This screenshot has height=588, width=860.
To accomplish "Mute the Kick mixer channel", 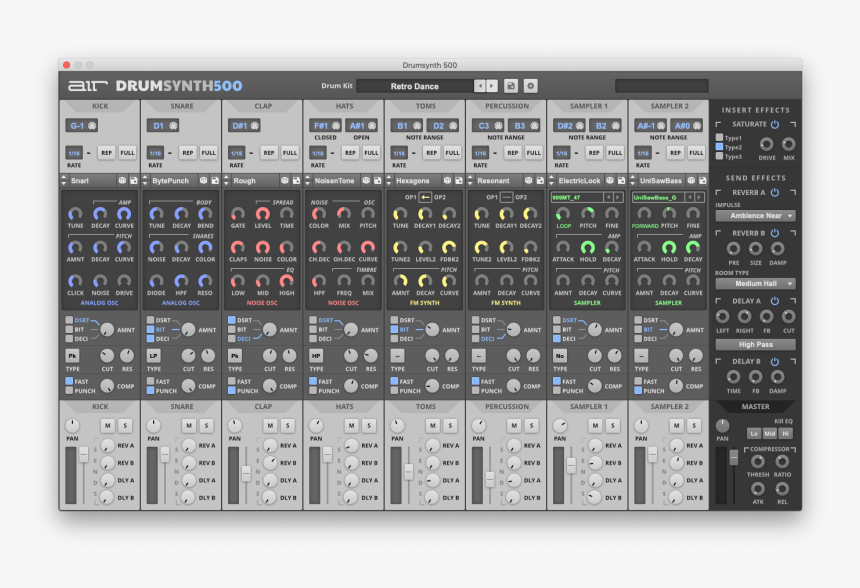I will (x=108, y=425).
